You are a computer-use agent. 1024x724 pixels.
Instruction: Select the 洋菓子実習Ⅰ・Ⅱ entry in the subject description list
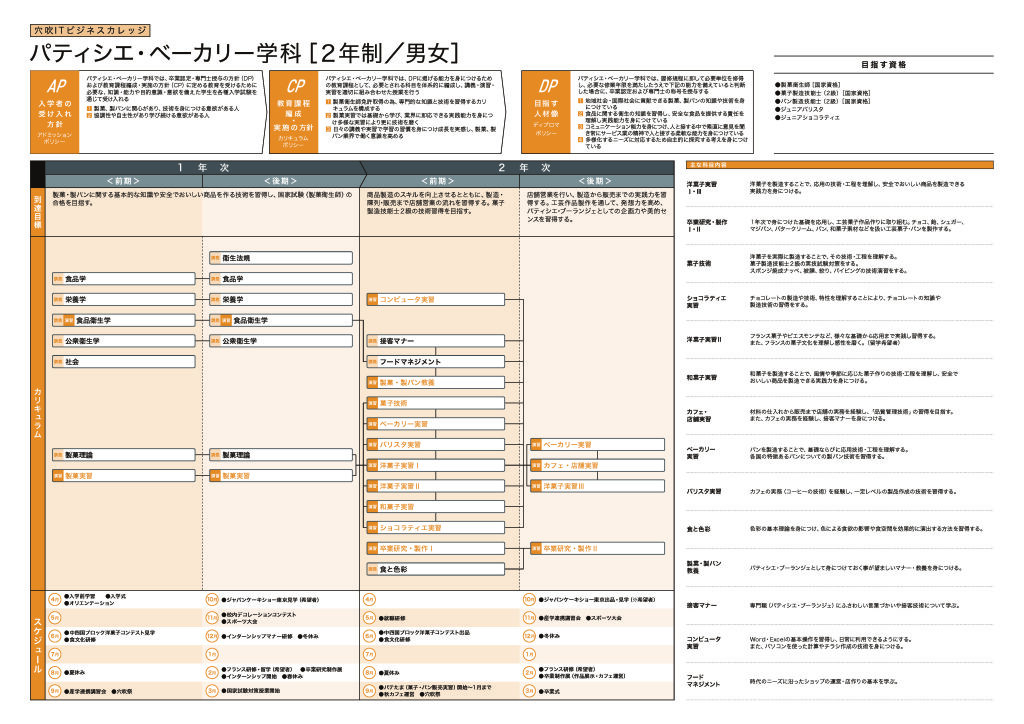[701, 188]
